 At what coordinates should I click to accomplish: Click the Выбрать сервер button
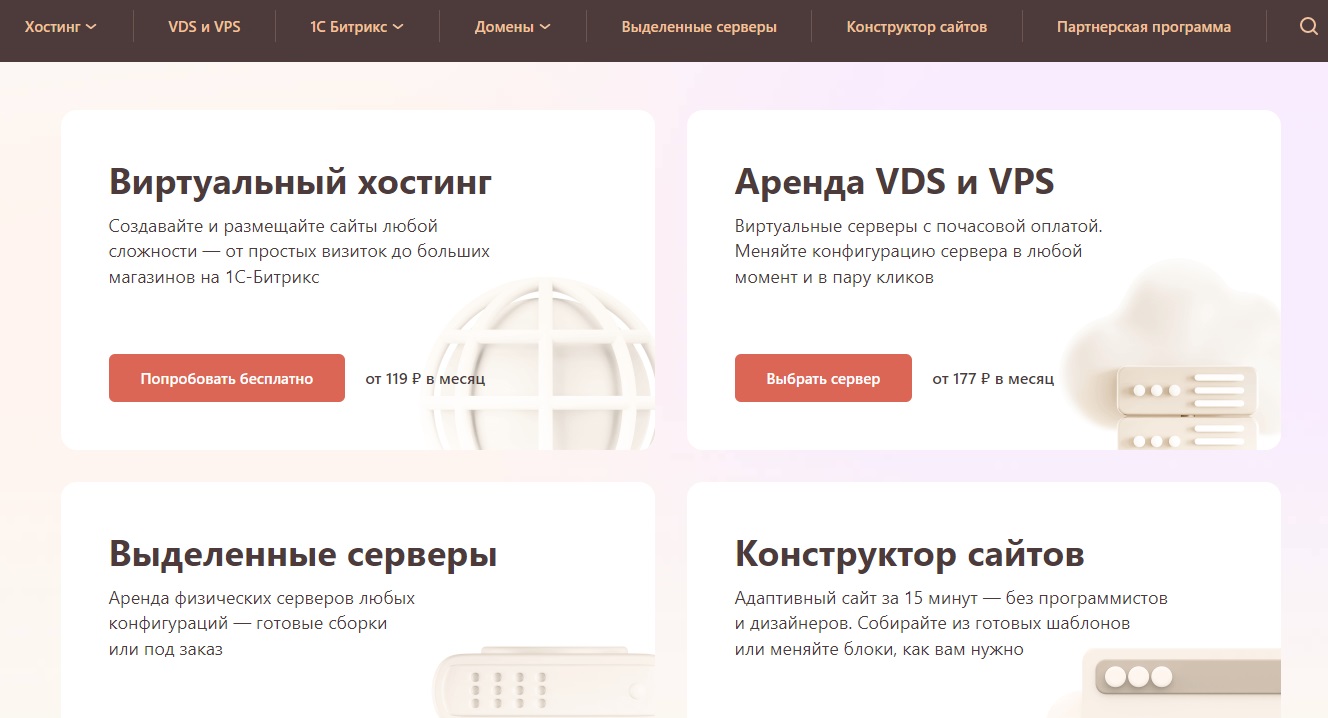(823, 378)
